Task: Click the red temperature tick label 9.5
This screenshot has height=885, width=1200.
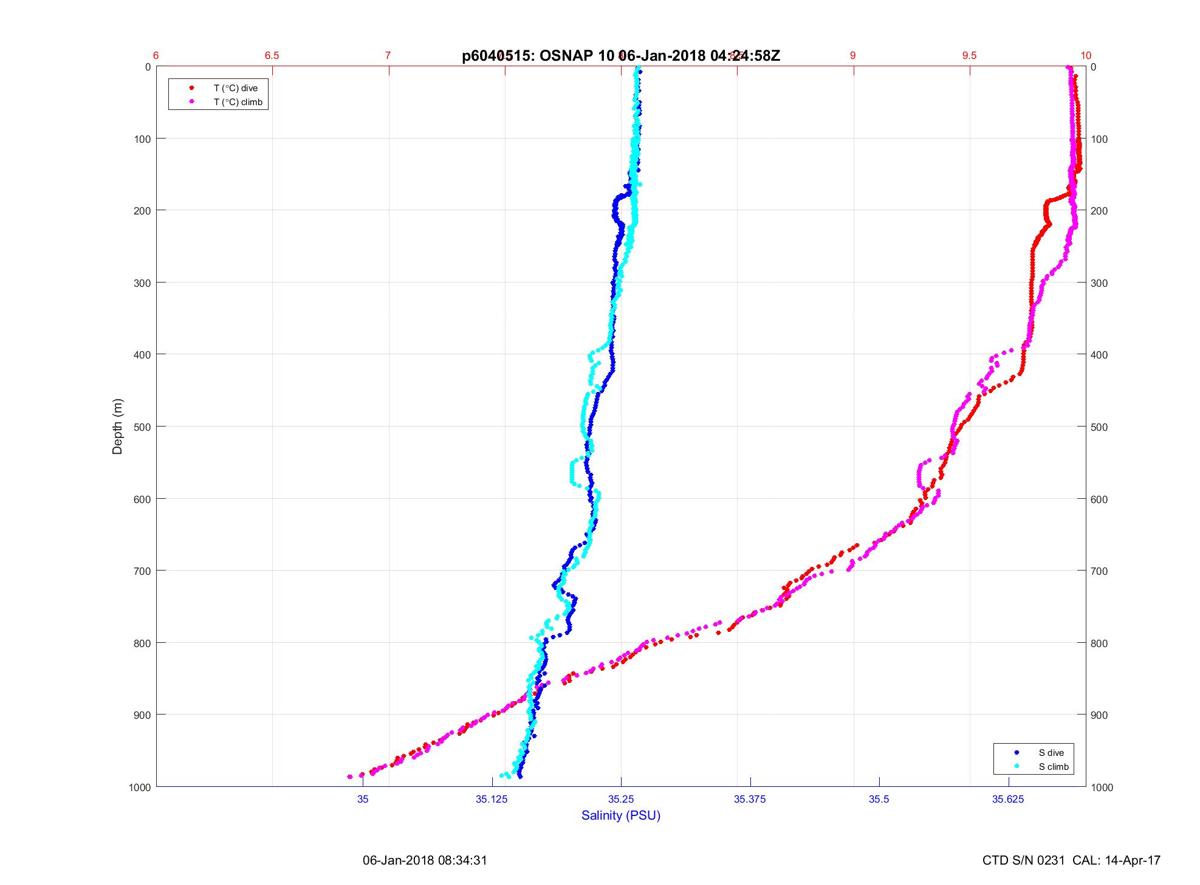Action: point(969,56)
